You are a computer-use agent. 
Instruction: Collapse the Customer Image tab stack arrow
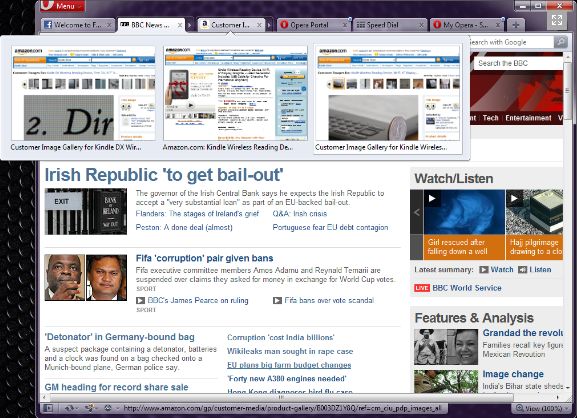270,25
